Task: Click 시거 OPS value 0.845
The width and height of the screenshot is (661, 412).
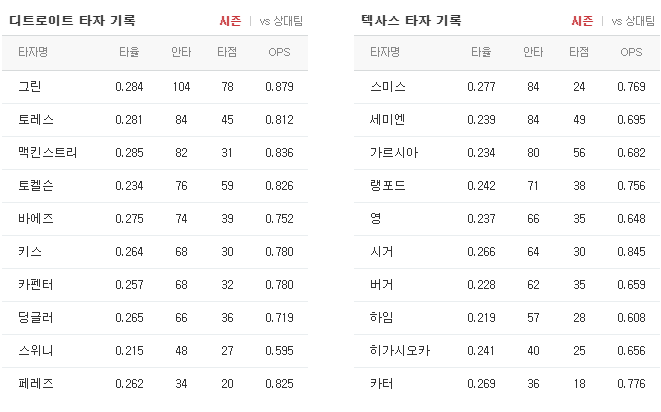Action: coord(631,252)
